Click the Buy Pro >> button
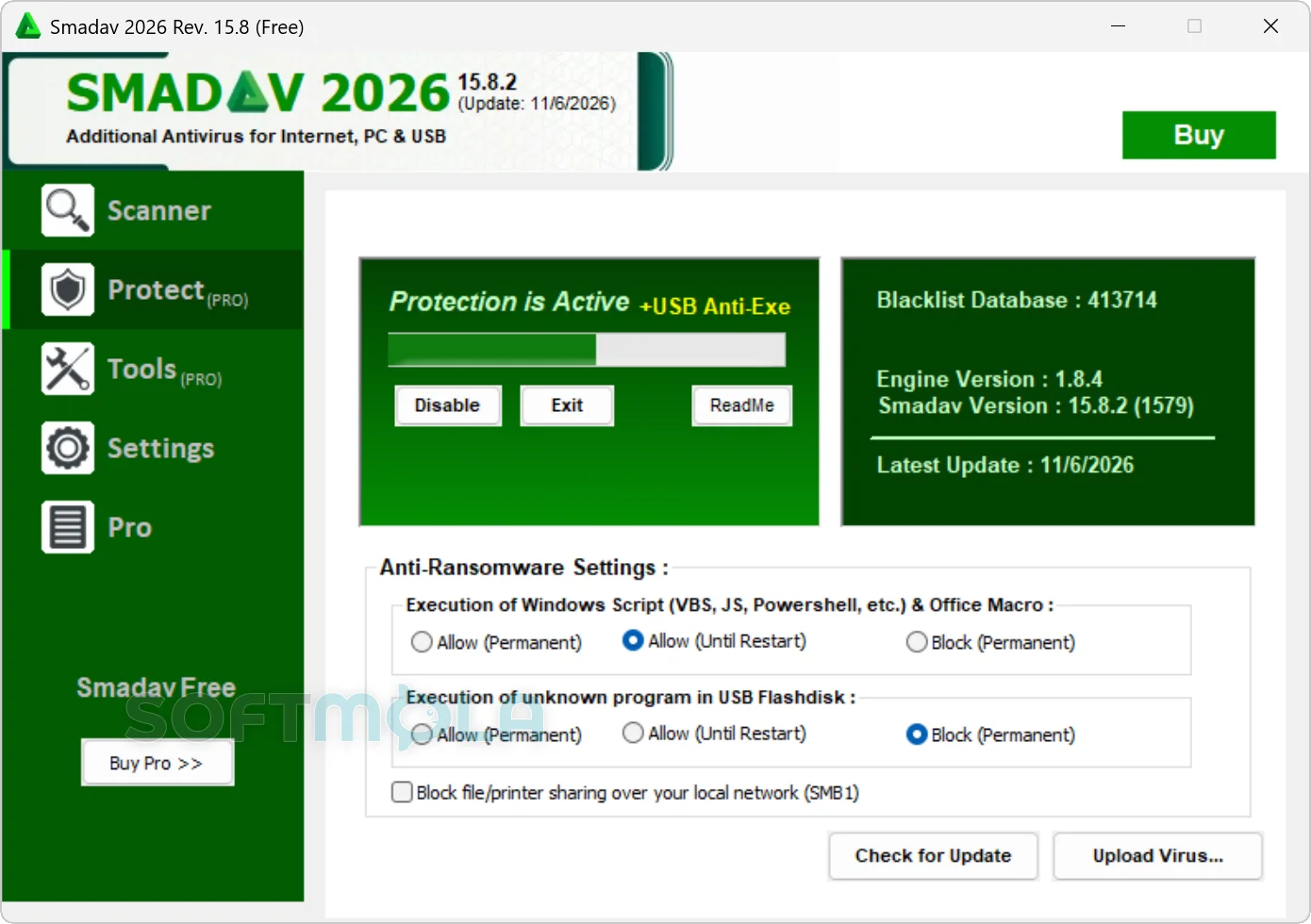 pyautogui.click(x=157, y=763)
